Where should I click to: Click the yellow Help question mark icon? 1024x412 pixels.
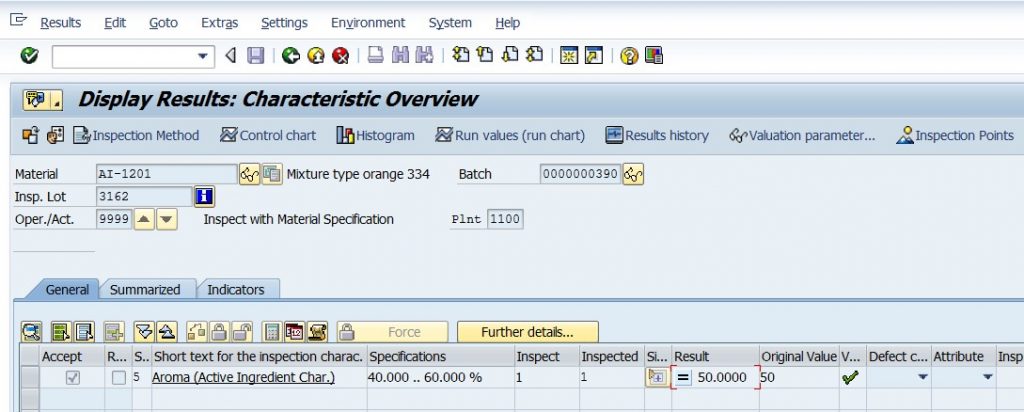pos(629,55)
